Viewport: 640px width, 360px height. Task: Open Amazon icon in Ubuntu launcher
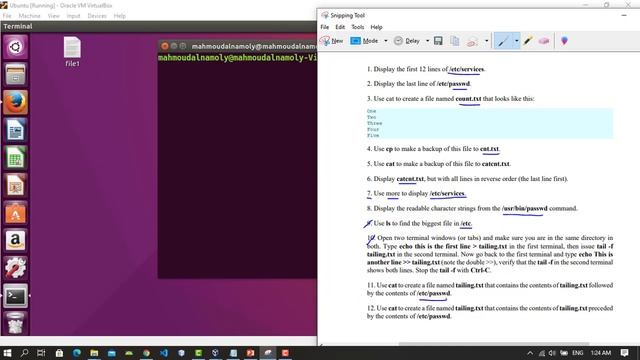point(16,240)
